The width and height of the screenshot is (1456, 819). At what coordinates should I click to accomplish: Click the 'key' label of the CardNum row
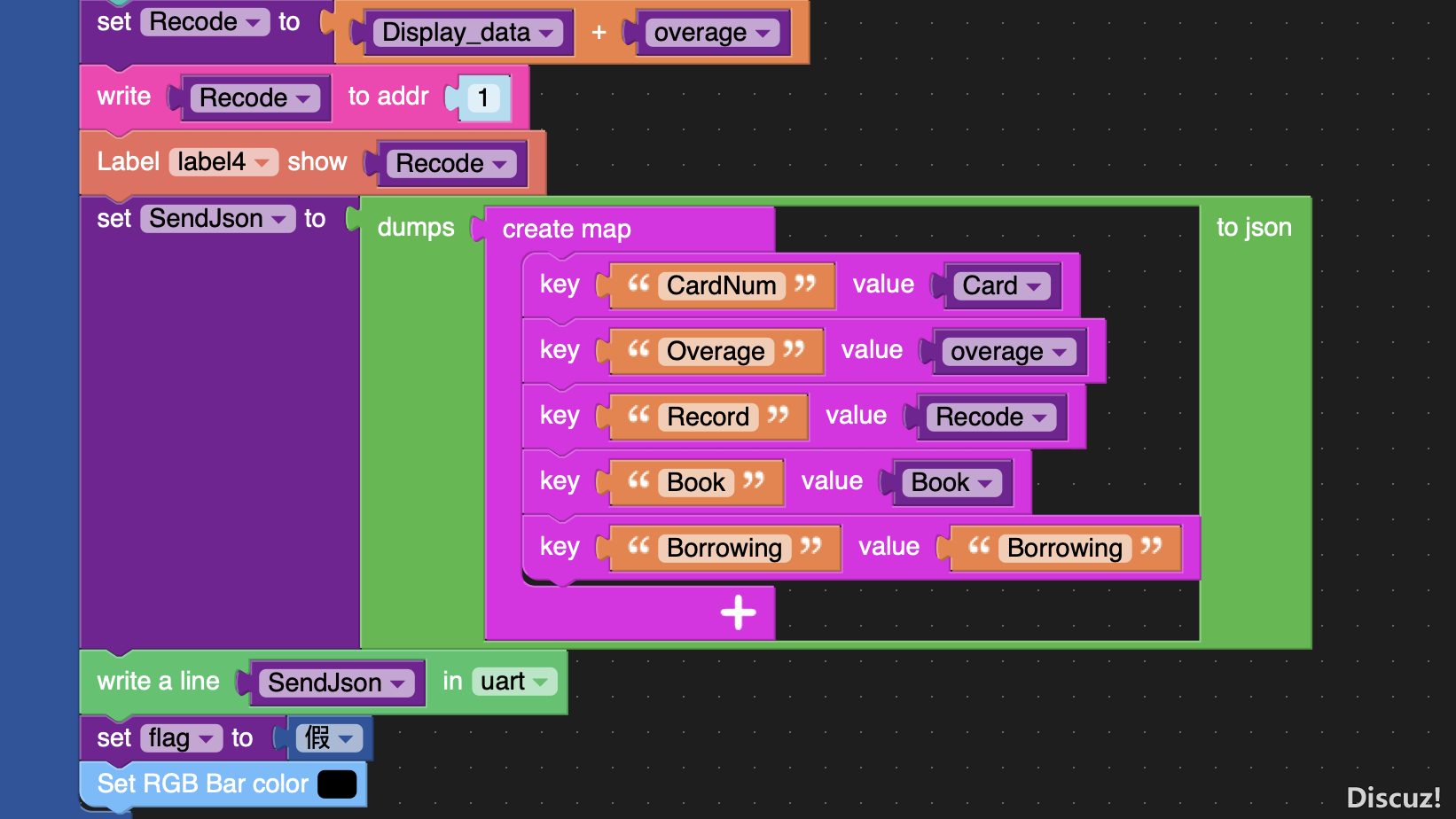[560, 285]
